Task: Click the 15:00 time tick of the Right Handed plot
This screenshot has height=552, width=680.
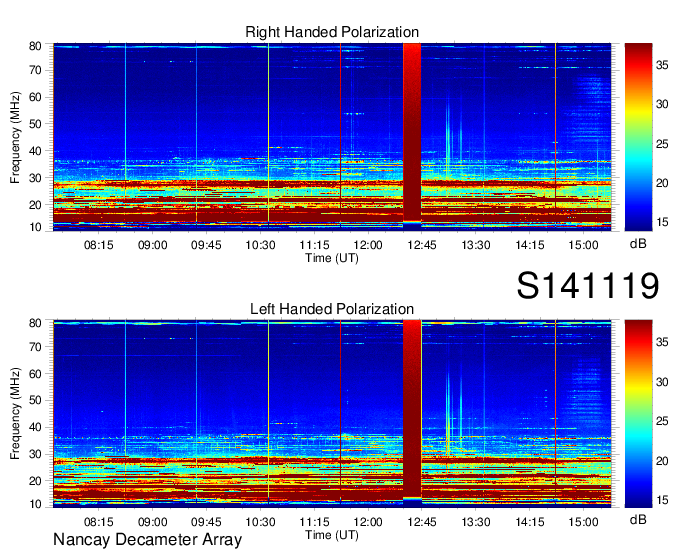Action: tap(583, 245)
